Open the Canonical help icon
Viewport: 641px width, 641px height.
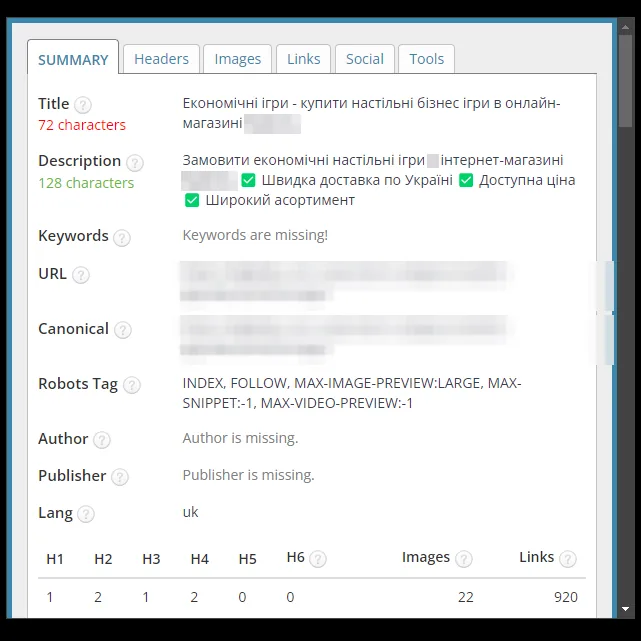point(123,330)
